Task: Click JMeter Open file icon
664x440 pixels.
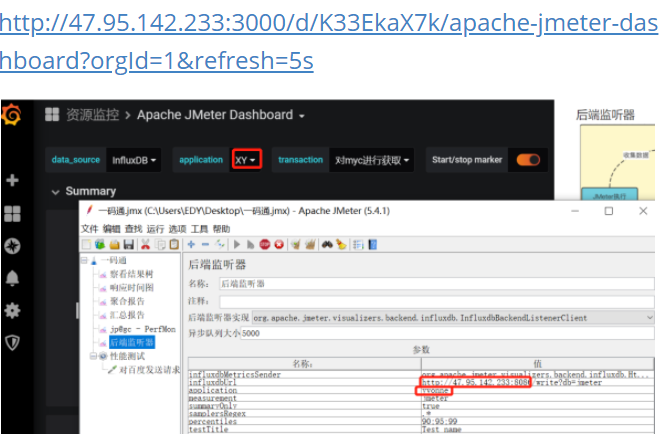Action: pos(114,244)
